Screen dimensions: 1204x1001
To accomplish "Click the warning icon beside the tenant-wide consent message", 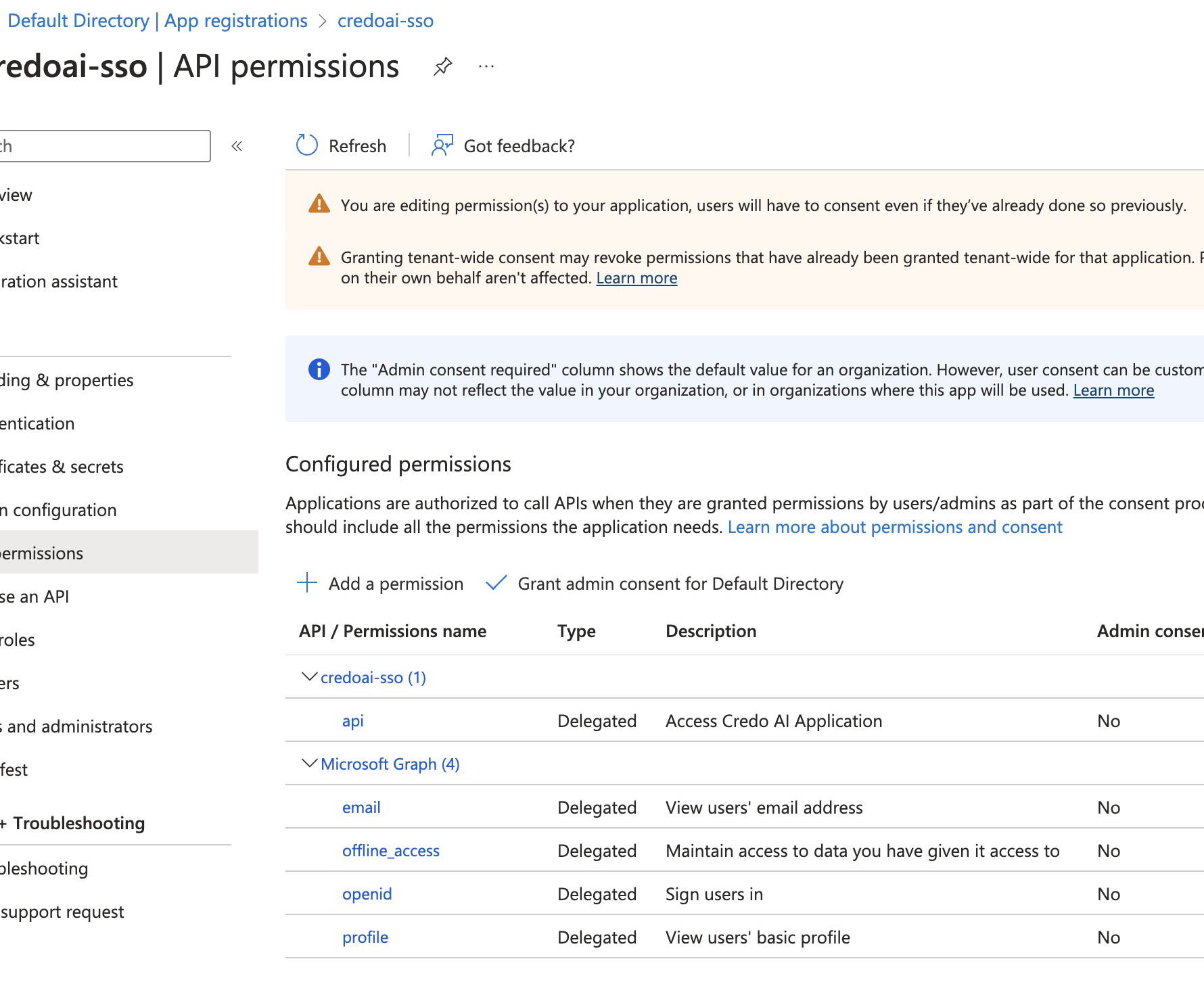I will [319, 257].
